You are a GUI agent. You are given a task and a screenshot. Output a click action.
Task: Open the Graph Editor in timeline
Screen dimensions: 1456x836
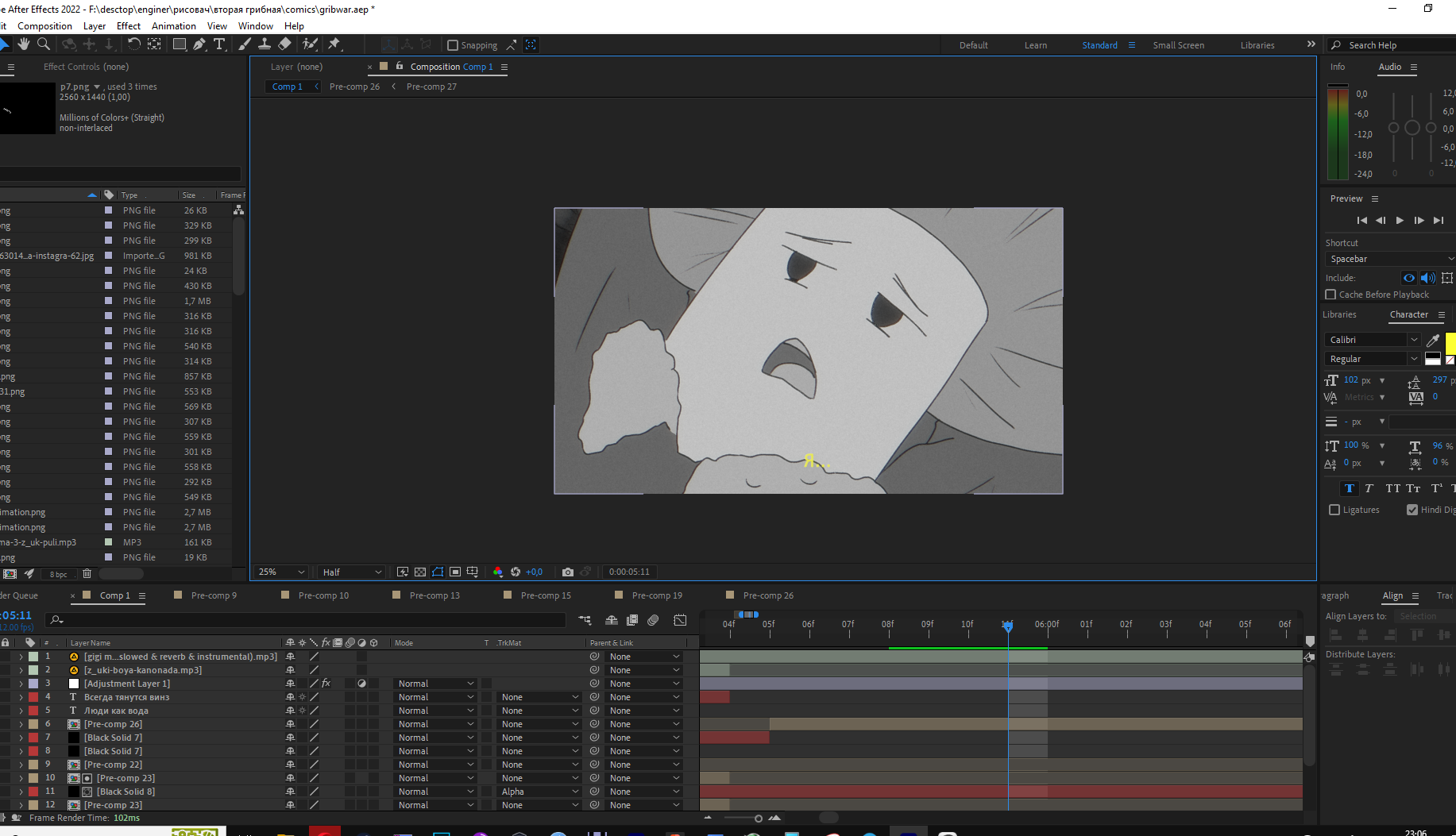click(x=680, y=620)
